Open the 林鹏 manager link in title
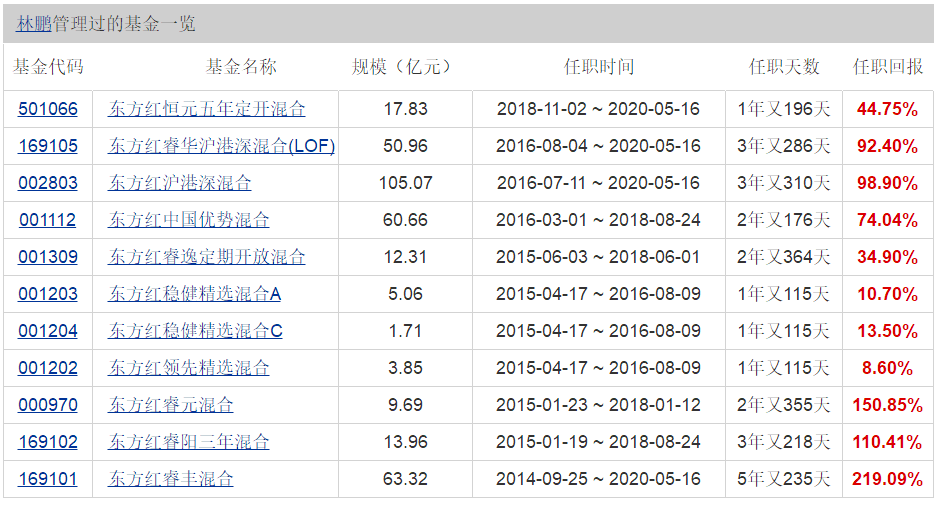Viewport: 937px width, 507px height. pyautogui.click(x=33, y=24)
